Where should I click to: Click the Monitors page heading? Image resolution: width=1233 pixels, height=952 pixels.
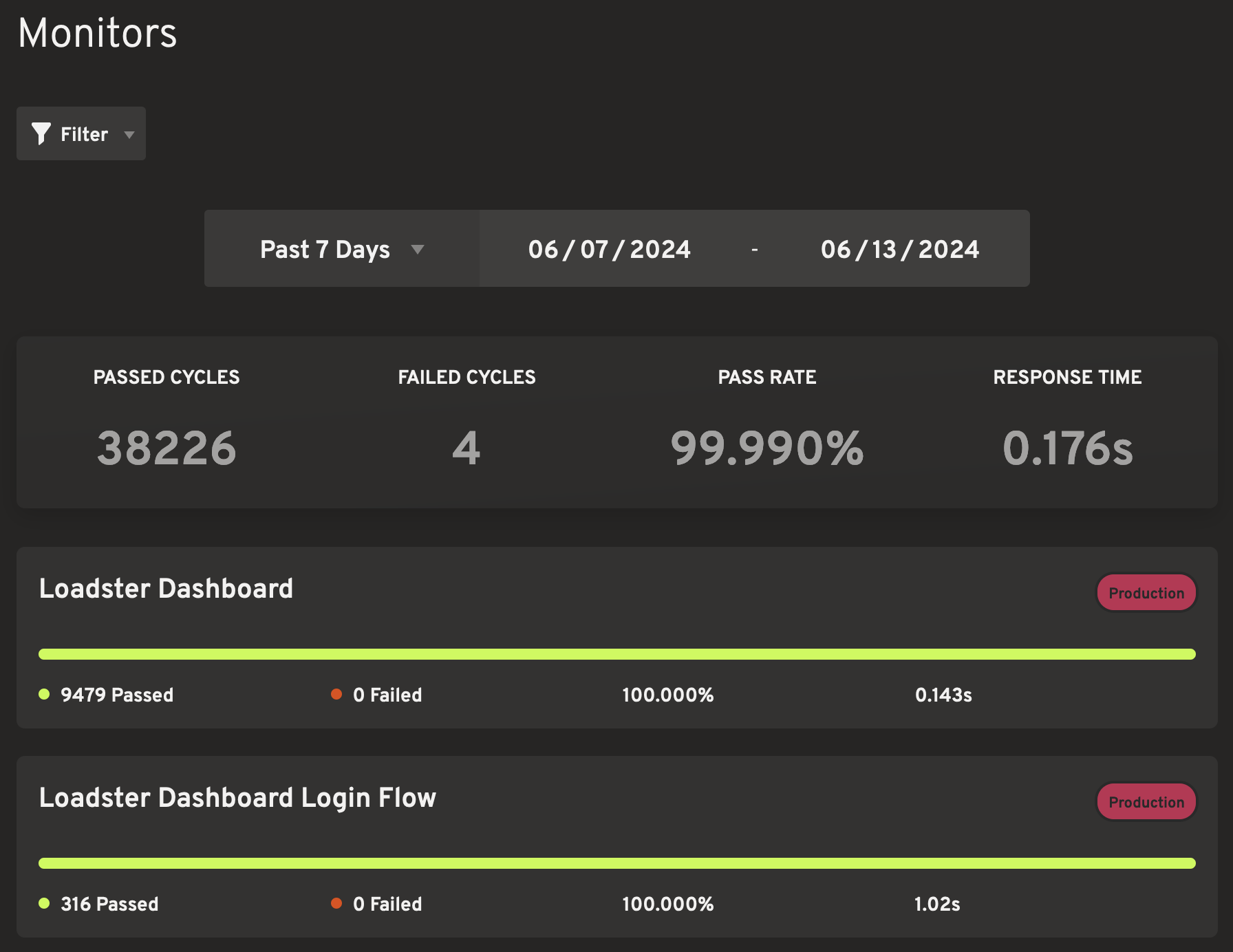(97, 32)
